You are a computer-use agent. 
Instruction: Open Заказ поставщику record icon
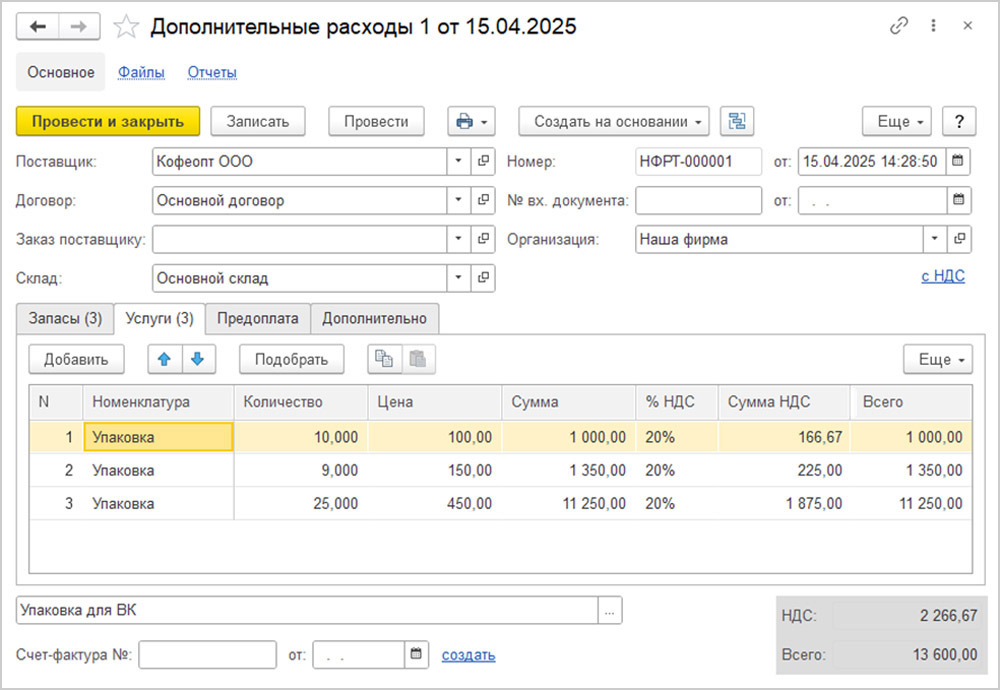483,239
